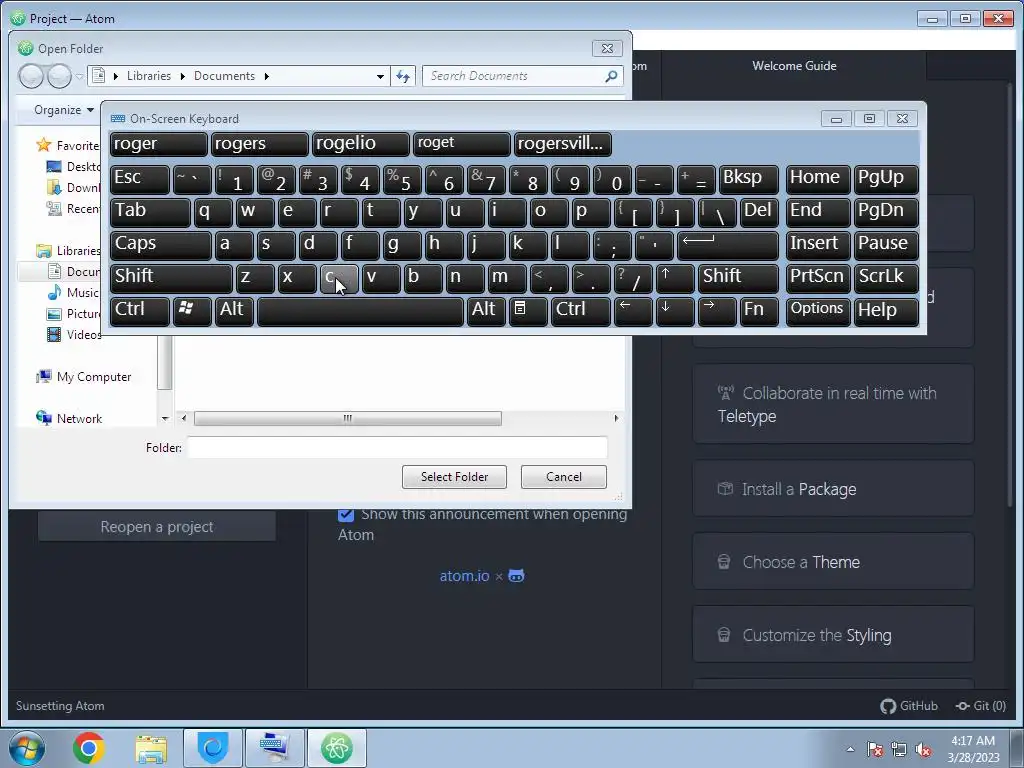Toggle the Caps lock key on the keyboard
1024x768 pixels.
click(x=161, y=246)
